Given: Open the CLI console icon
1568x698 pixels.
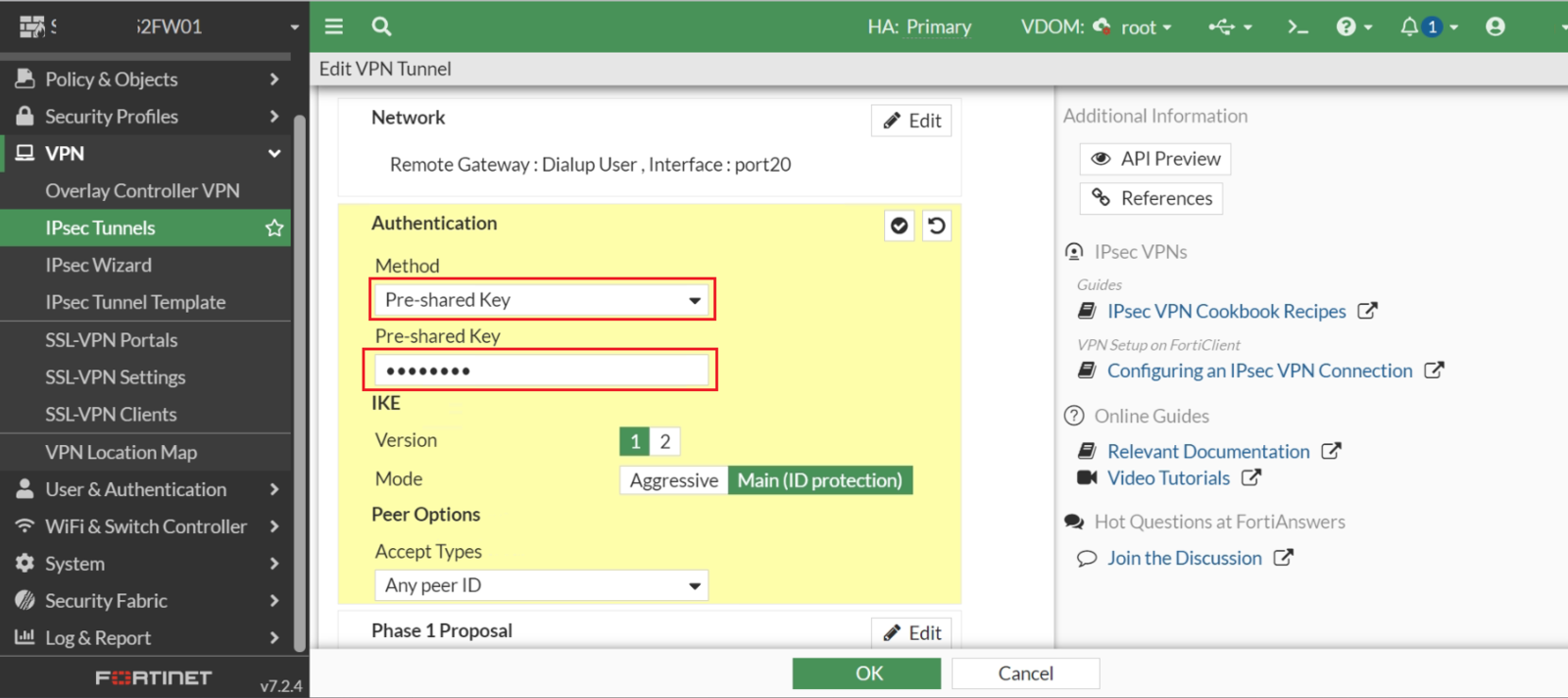Looking at the screenshot, I should click(x=1298, y=26).
